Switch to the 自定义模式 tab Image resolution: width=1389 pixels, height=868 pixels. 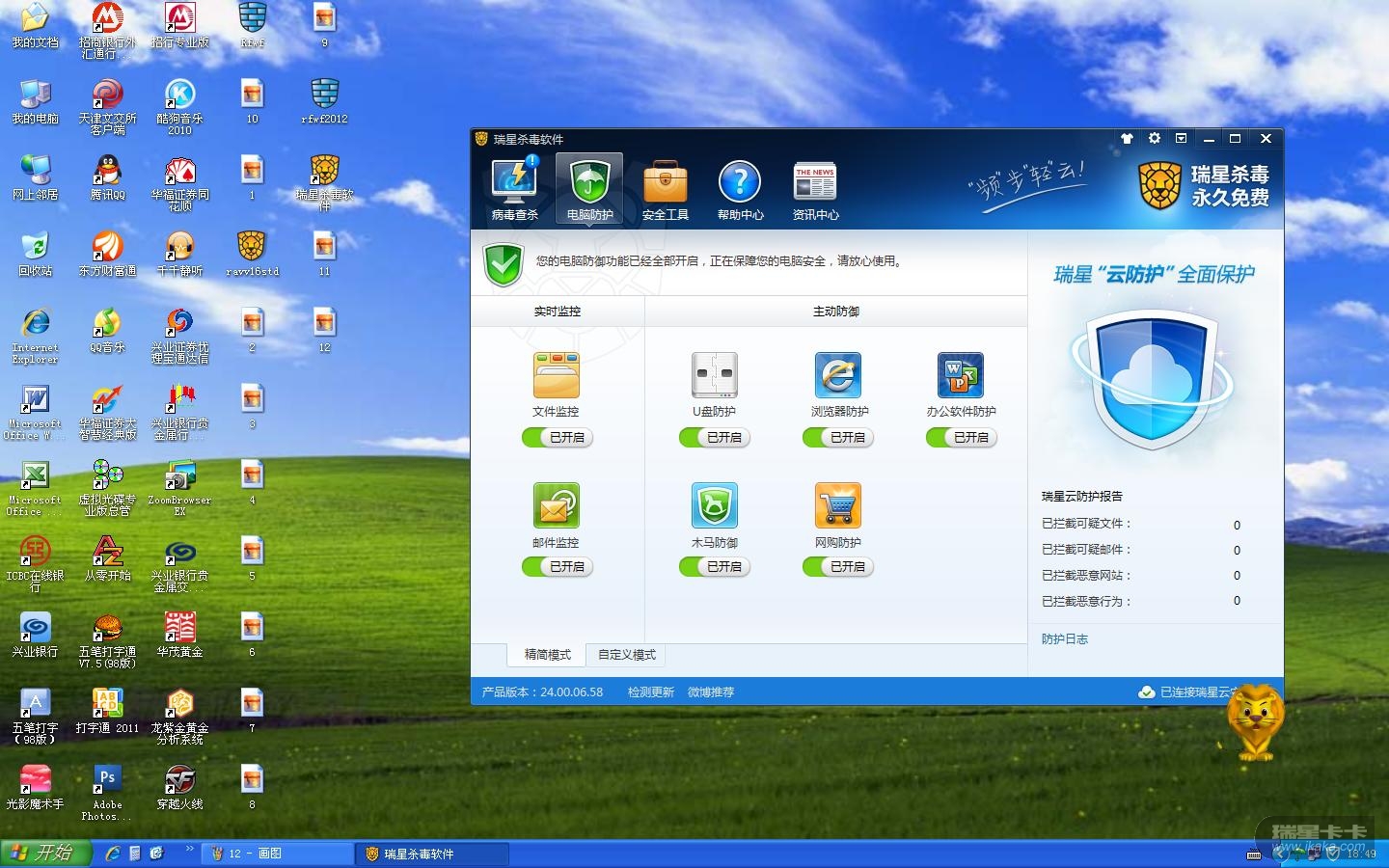pyautogui.click(x=627, y=655)
